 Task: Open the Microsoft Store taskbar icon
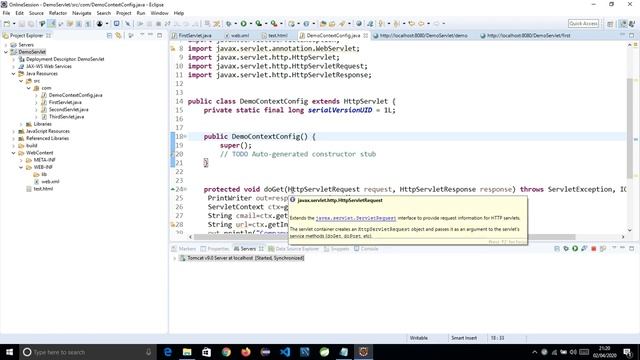point(207,352)
